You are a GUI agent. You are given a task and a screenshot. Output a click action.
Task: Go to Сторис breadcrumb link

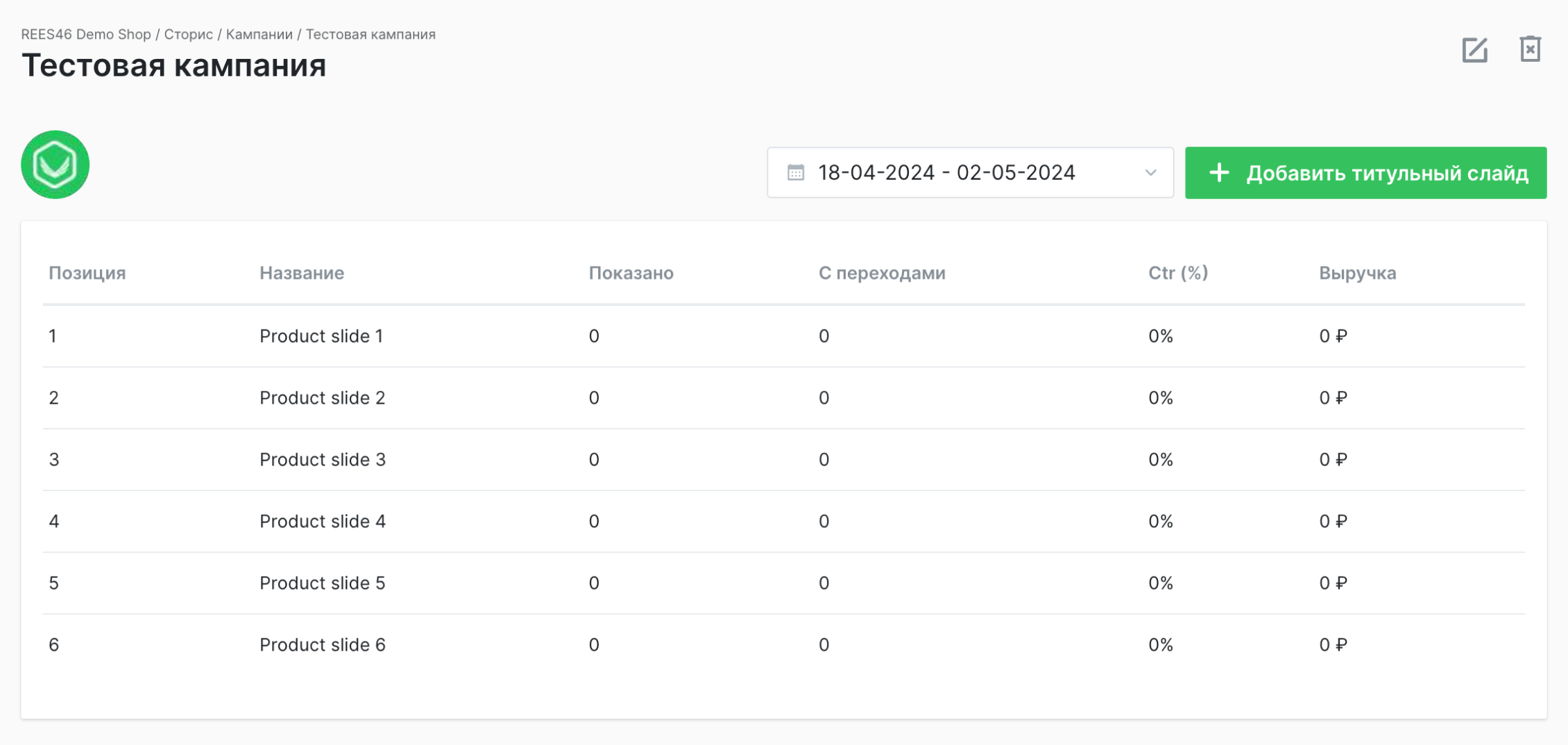tap(188, 35)
